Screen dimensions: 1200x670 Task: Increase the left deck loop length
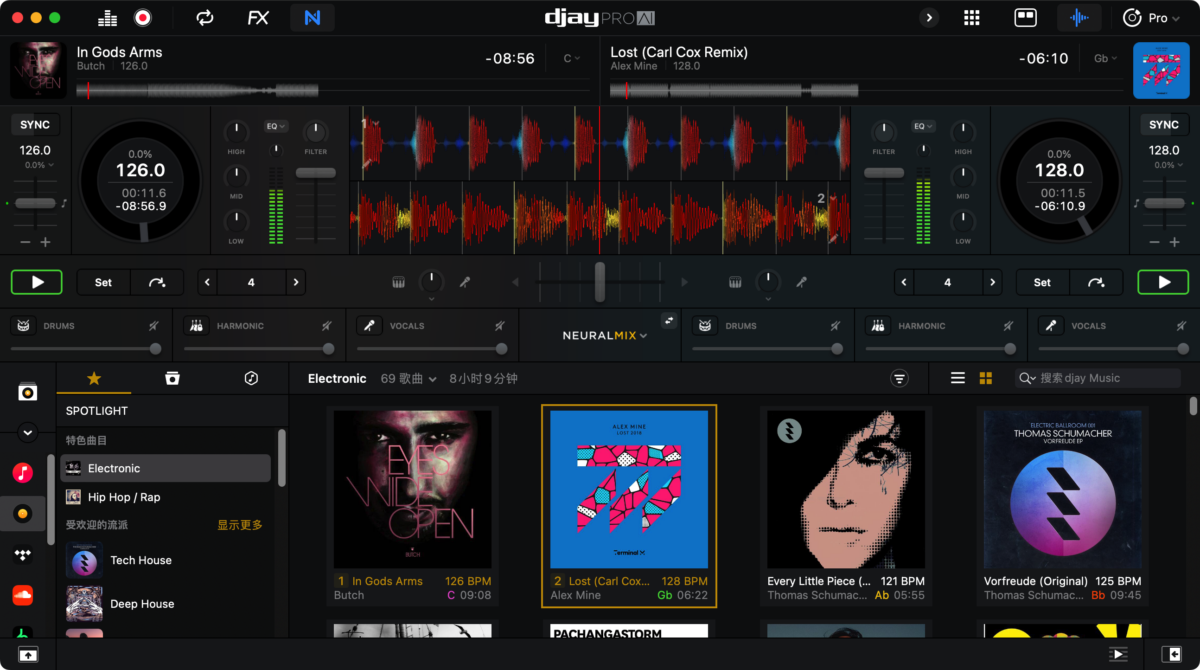(x=295, y=282)
